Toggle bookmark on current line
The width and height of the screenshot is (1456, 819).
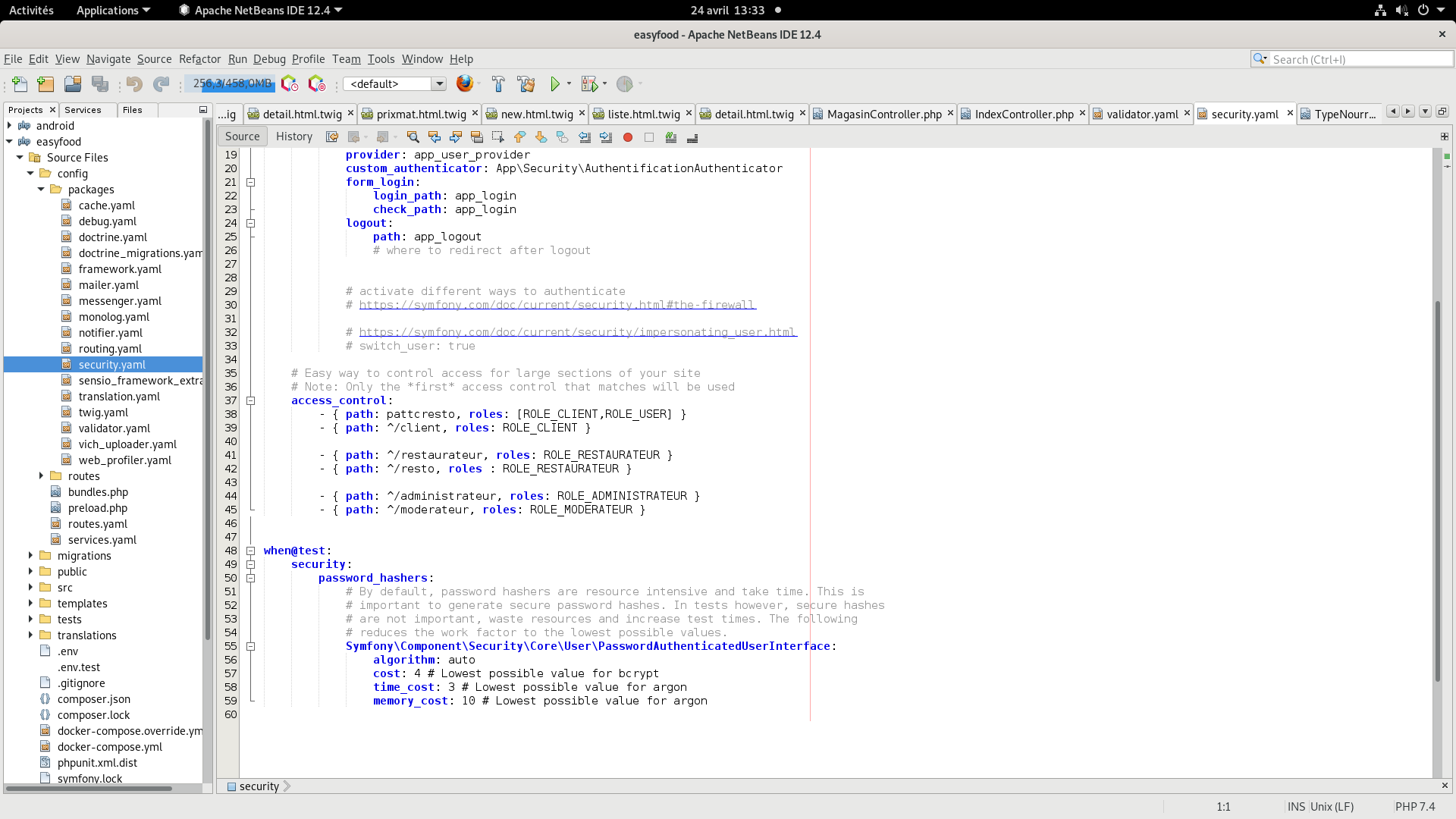click(x=562, y=137)
